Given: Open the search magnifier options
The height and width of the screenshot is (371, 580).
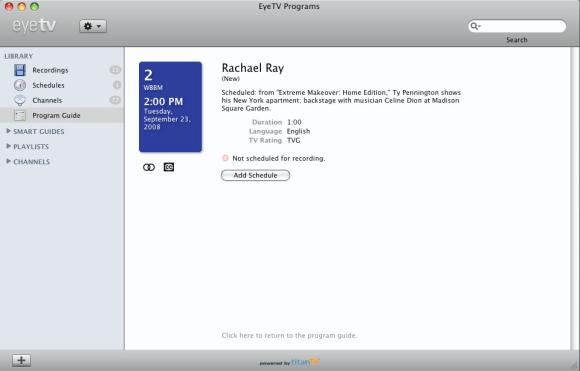Looking at the screenshot, I should [475, 26].
